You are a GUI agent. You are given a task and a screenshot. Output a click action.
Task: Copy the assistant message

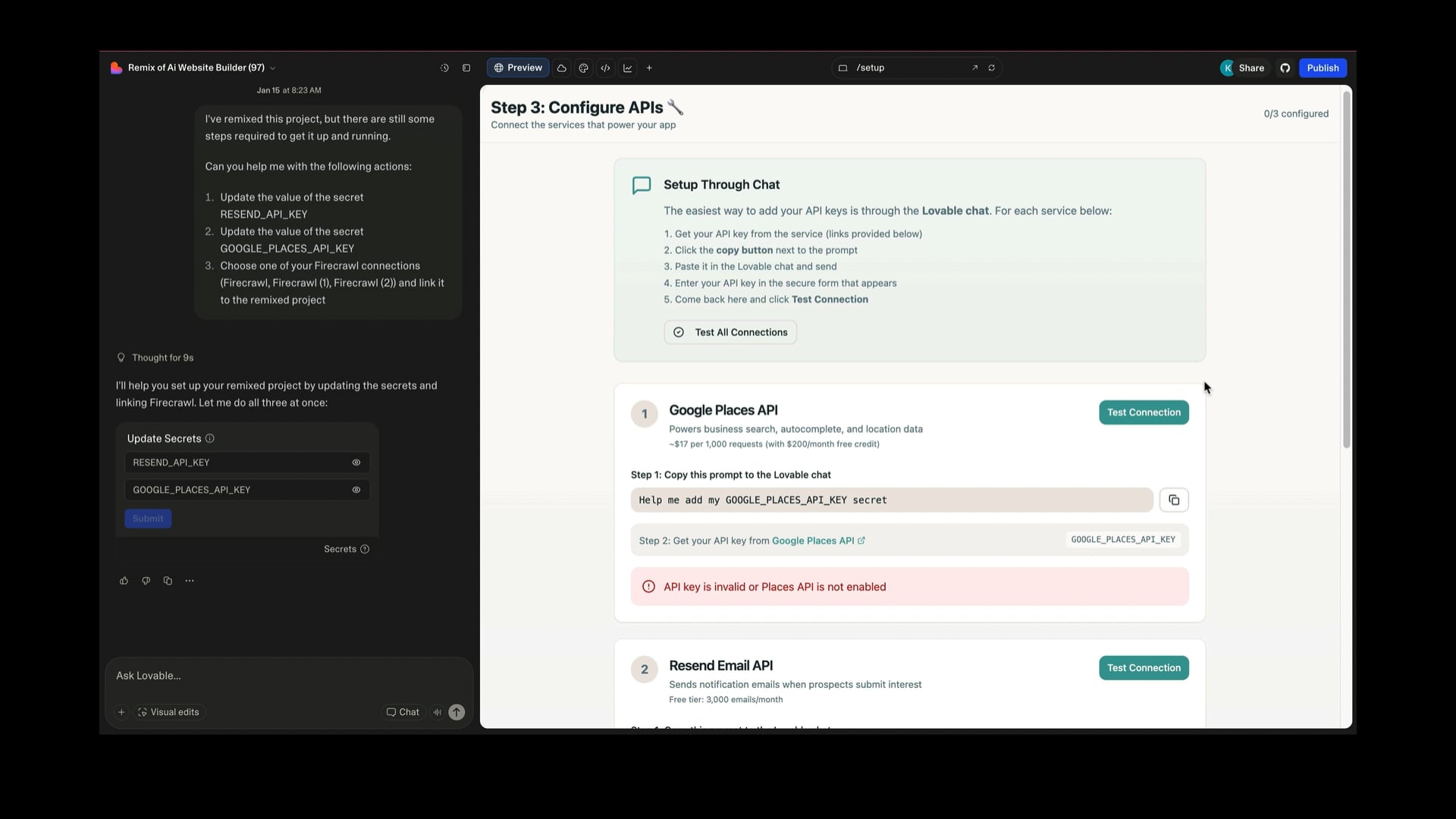coord(168,581)
